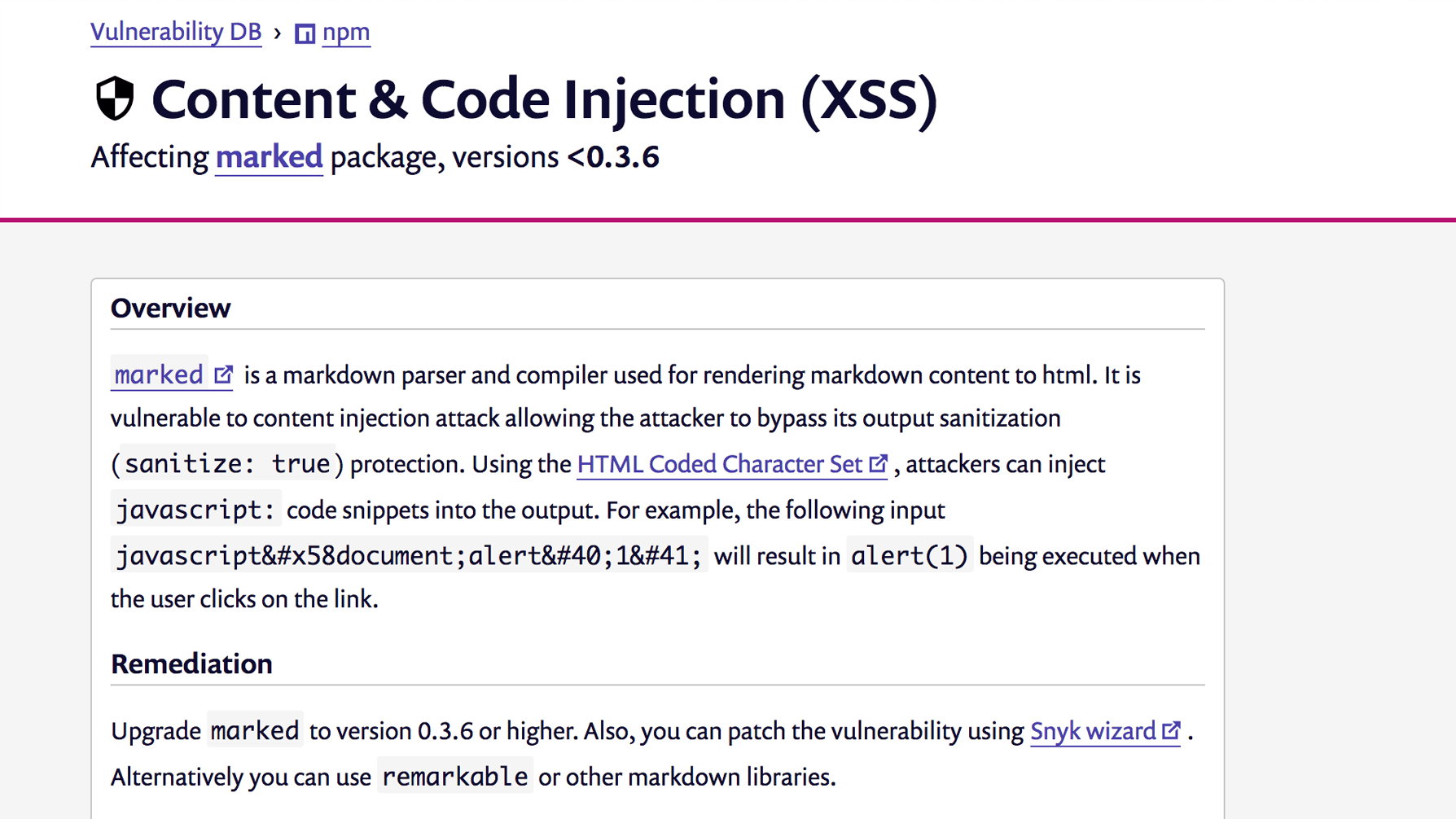This screenshot has width=1456, height=819.
Task: Click the external link icon next to marked
Action: (x=222, y=373)
